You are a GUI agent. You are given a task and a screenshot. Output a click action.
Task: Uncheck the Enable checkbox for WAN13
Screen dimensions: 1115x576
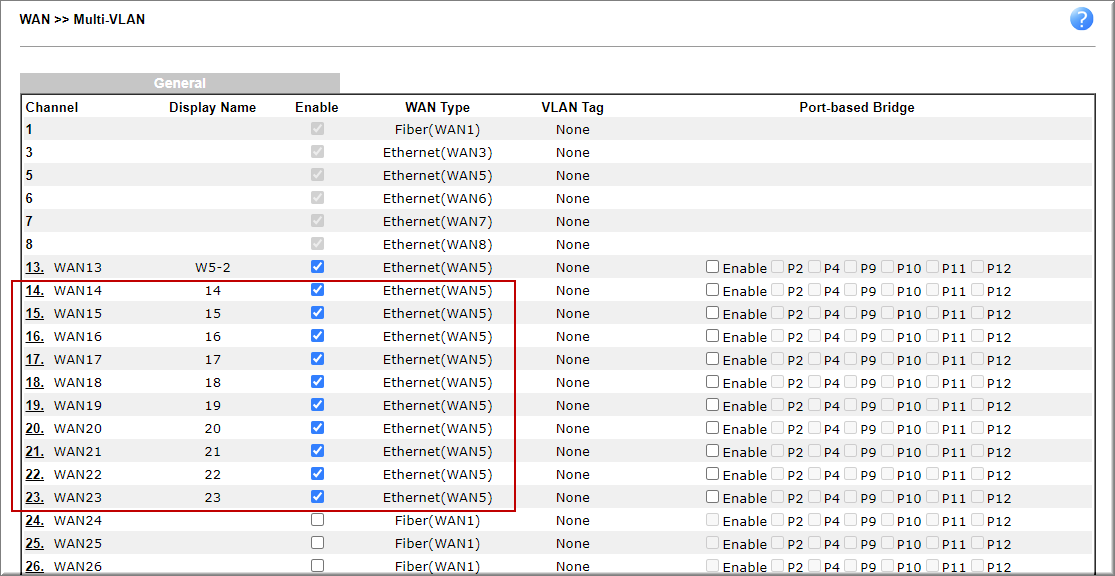tap(317, 267)
